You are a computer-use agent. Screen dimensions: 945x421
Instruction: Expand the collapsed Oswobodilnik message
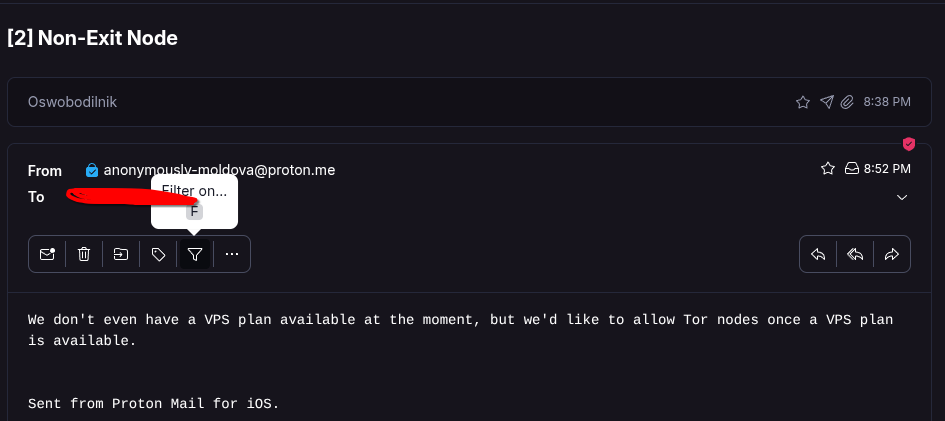point(400,102)
